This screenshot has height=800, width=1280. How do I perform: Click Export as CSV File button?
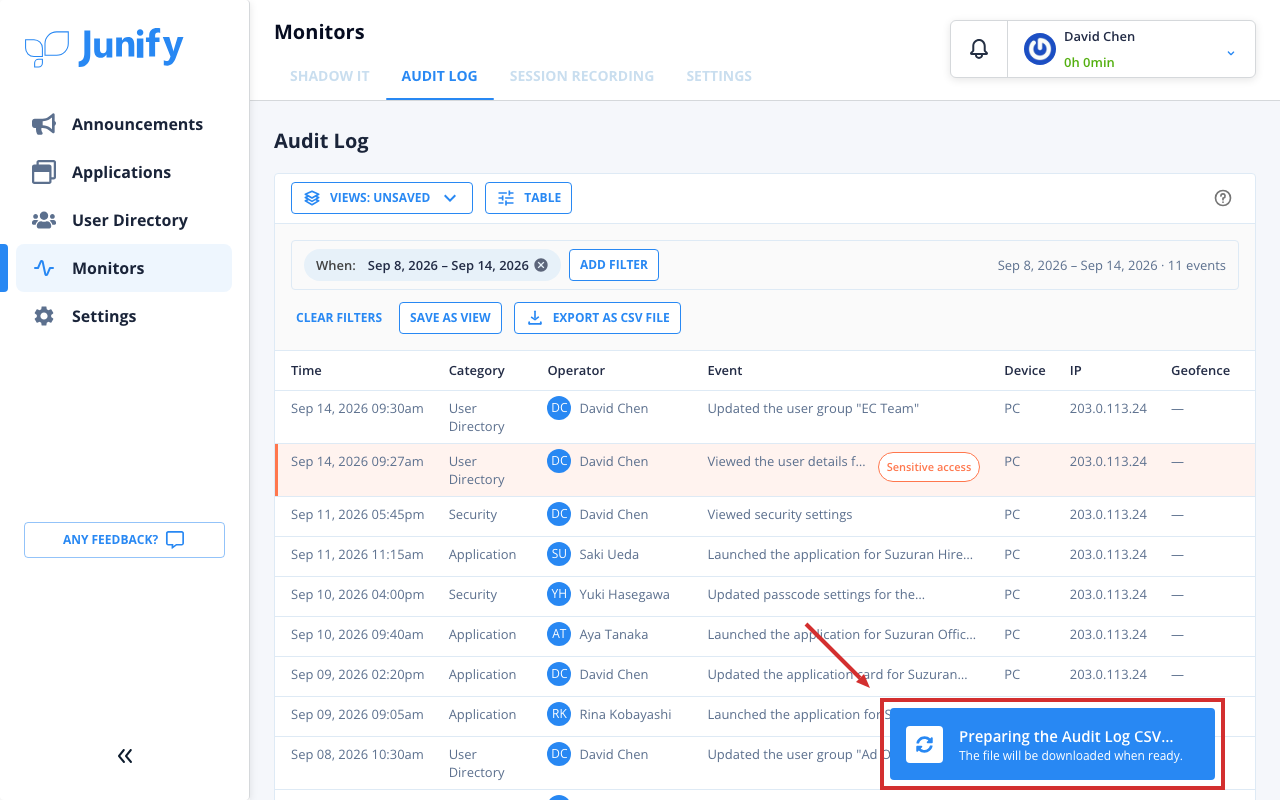pyautogui.click(x=597, y=318)
